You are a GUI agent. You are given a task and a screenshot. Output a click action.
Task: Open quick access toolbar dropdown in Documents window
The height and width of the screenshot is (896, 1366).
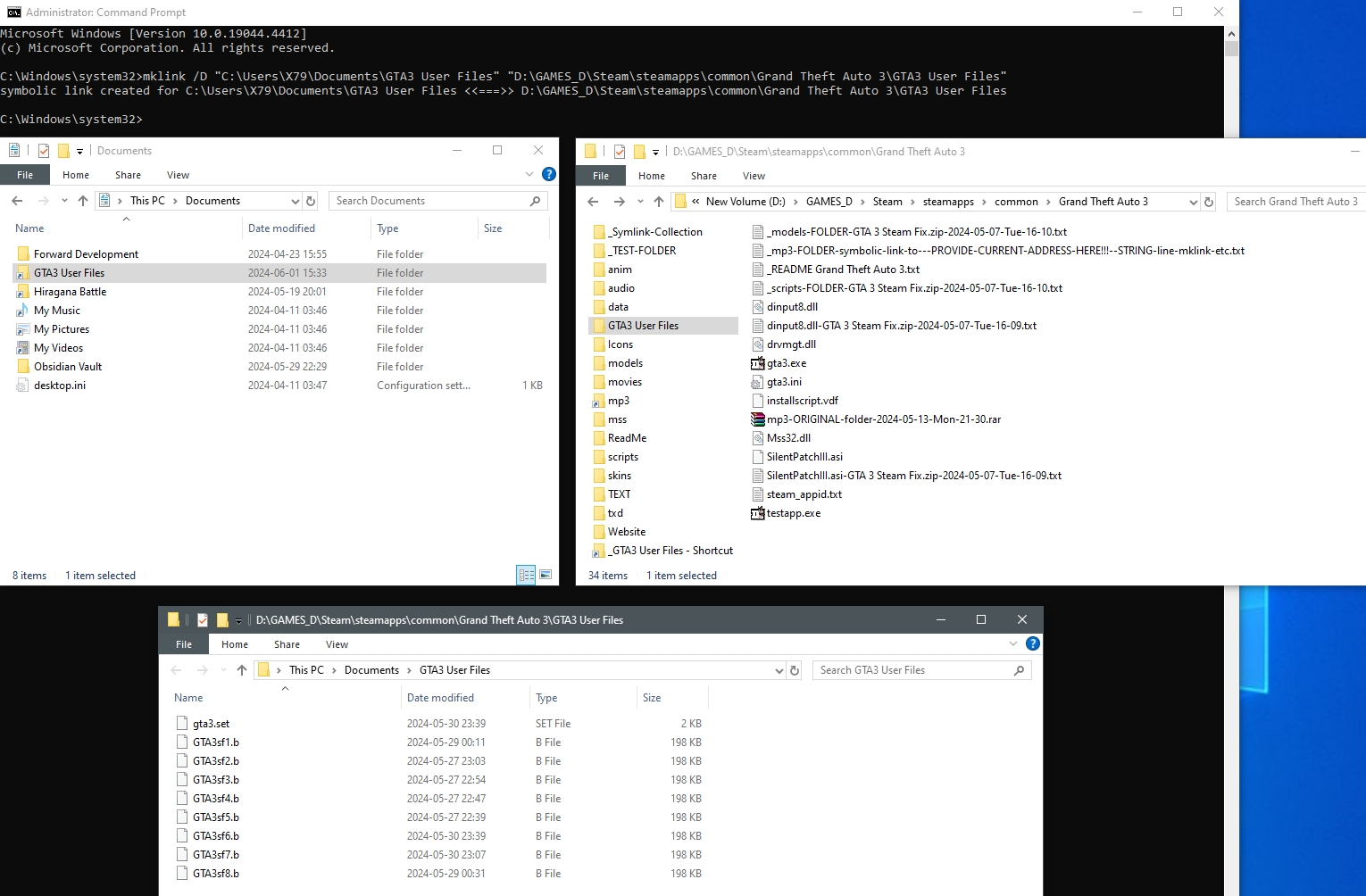coord(79,151)
